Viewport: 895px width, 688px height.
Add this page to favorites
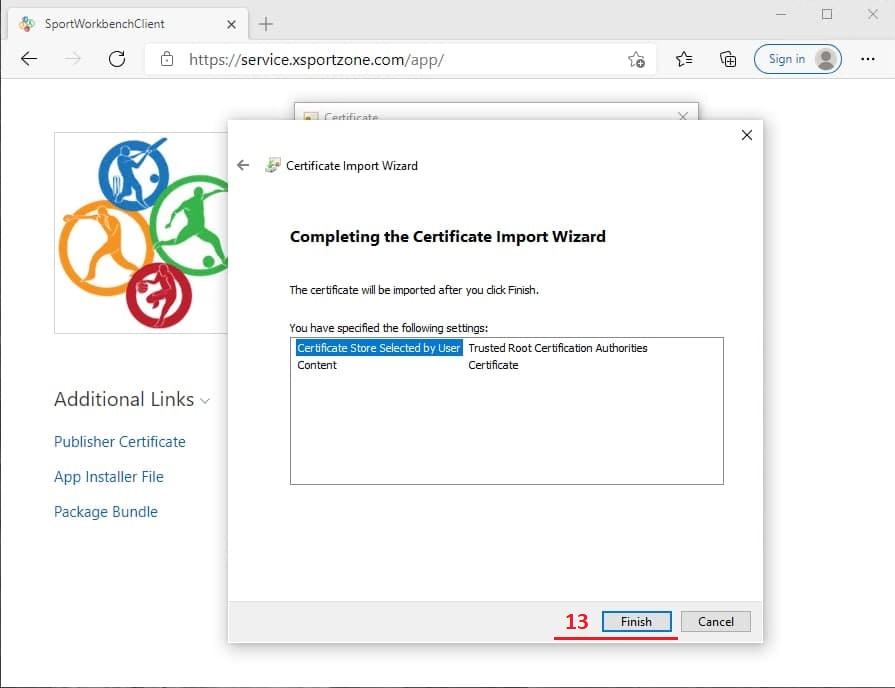click(636, 59)
